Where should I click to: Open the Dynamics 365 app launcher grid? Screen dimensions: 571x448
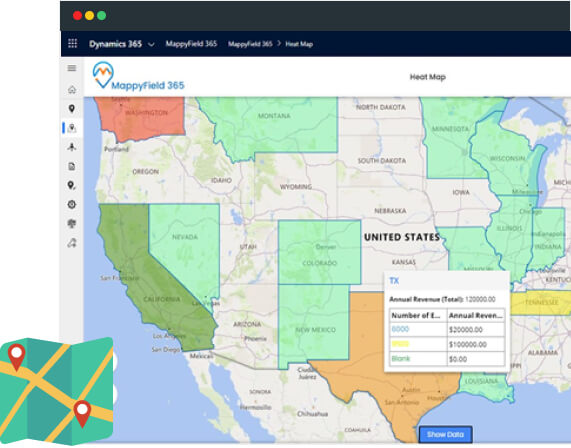coord(72,44)
